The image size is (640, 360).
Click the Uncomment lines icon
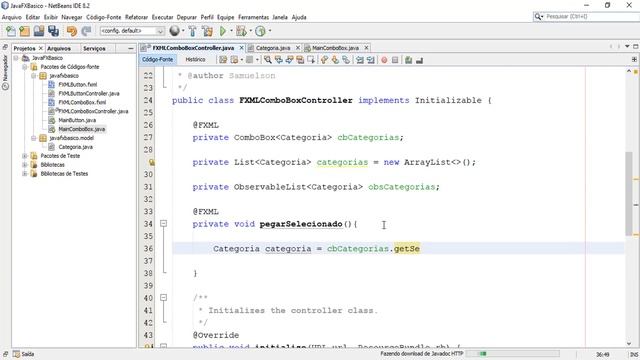point(419,60)
